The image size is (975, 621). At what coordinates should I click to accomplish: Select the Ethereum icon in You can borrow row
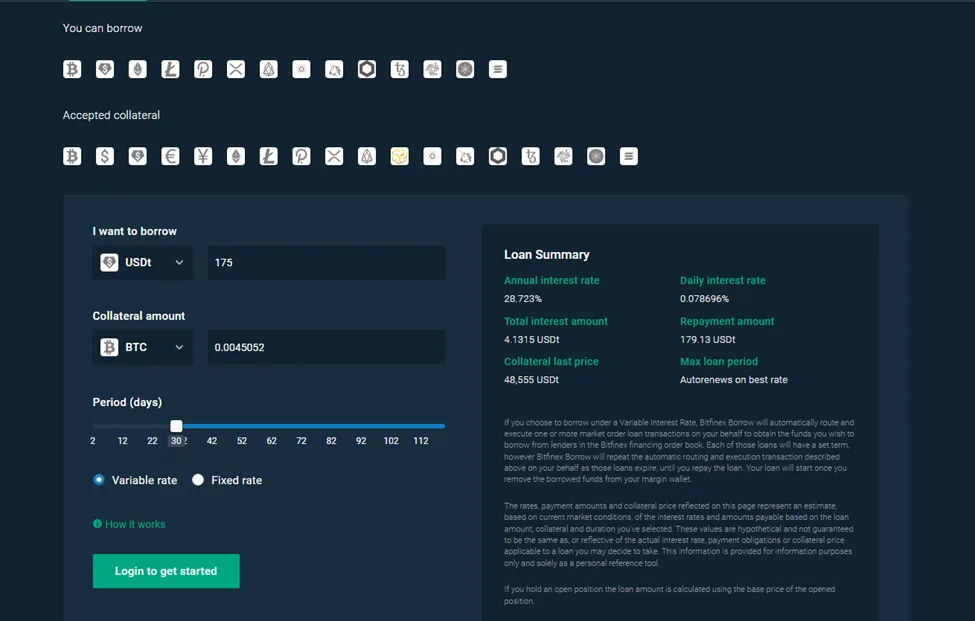point(138,69)
